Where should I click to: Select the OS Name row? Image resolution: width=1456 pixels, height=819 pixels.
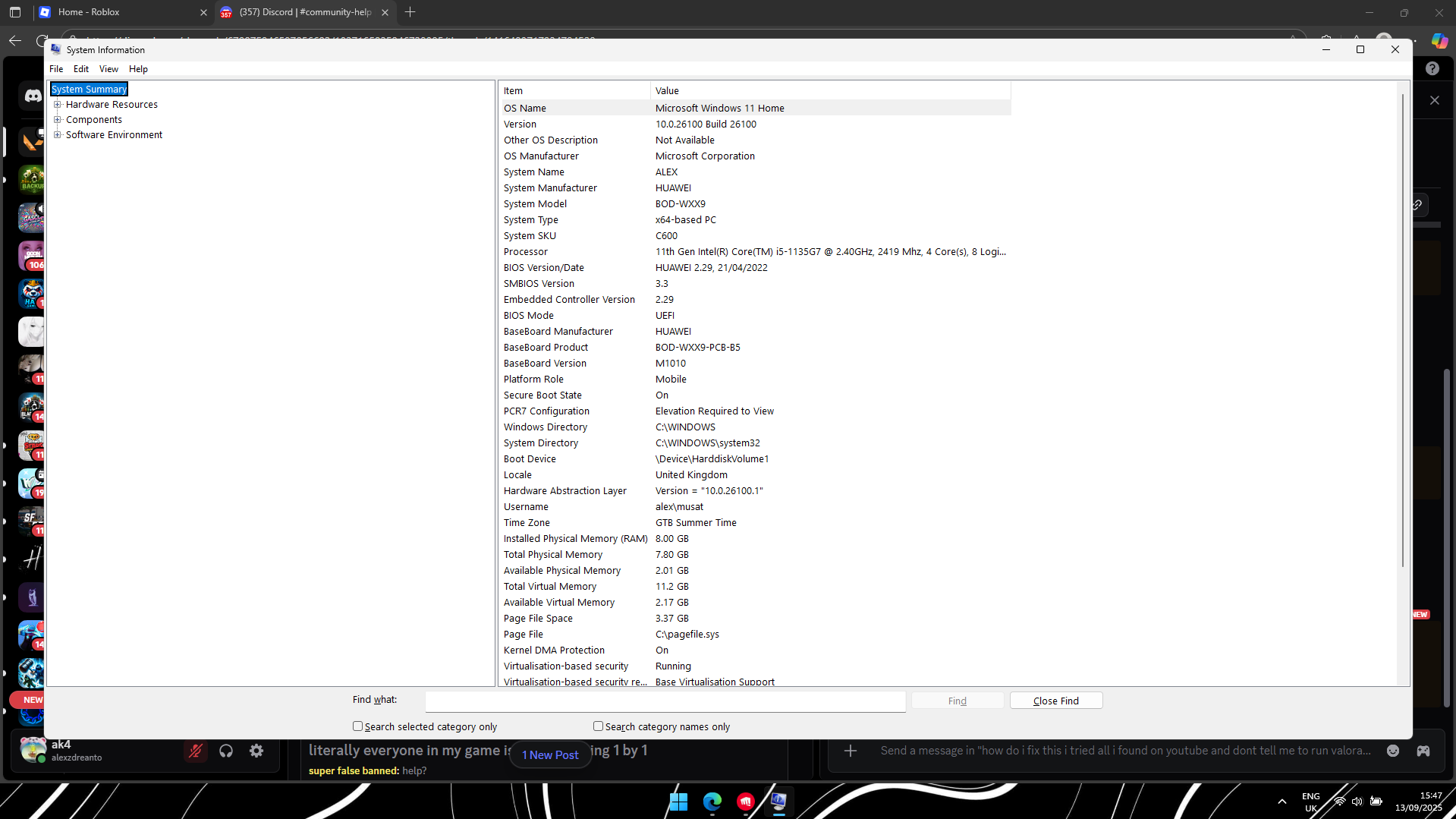click(x=756, y=109)
